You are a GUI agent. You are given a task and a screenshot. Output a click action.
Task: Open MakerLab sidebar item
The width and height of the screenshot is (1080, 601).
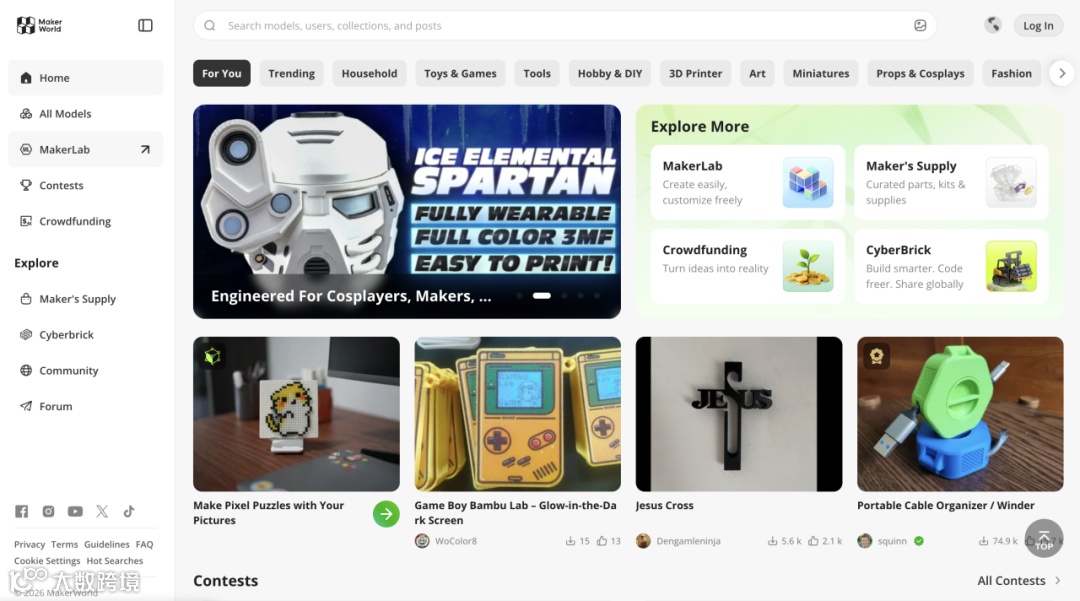point(85,149)
